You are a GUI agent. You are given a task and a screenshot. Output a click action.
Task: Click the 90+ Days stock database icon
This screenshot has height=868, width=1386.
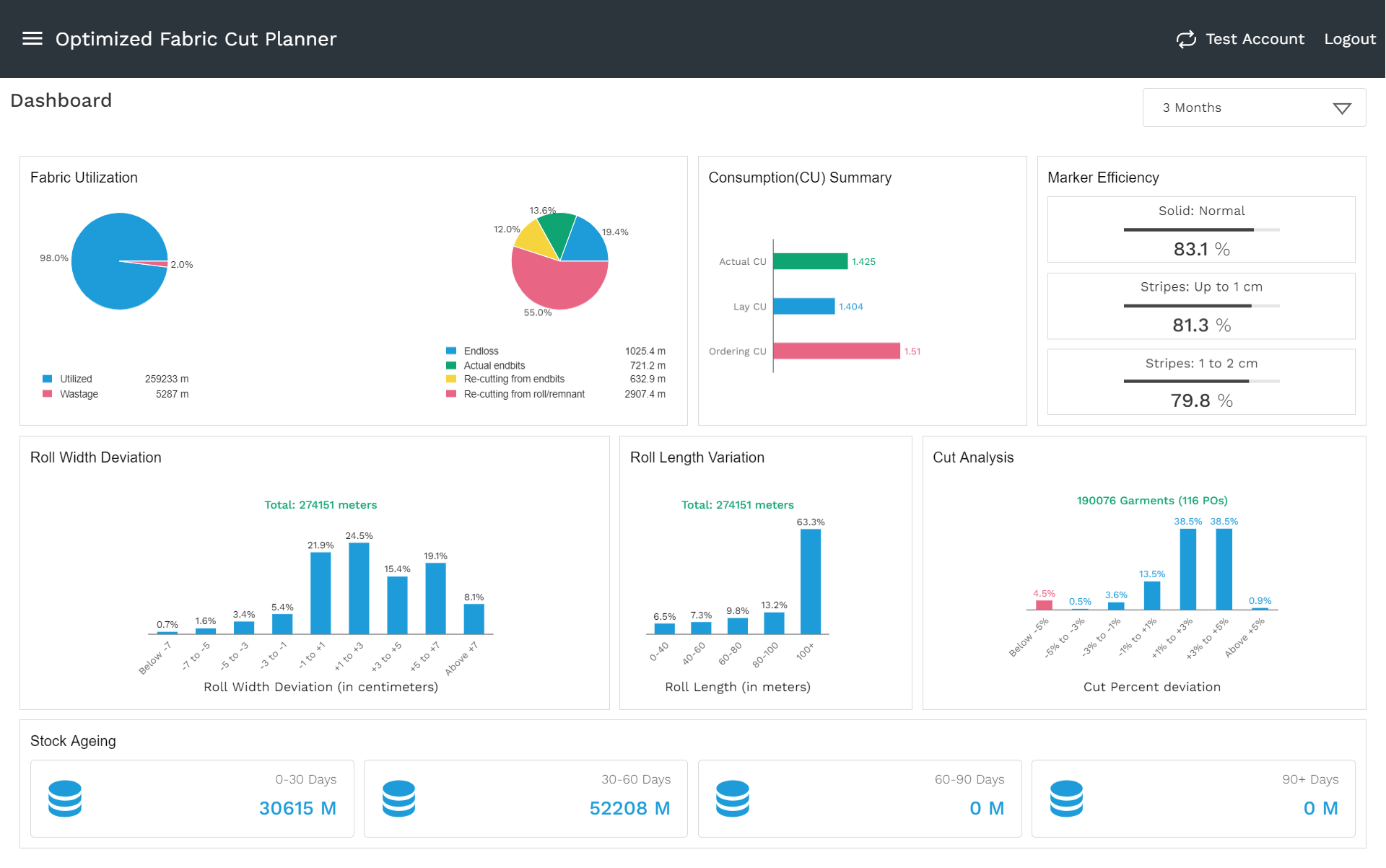point(1066,799)
